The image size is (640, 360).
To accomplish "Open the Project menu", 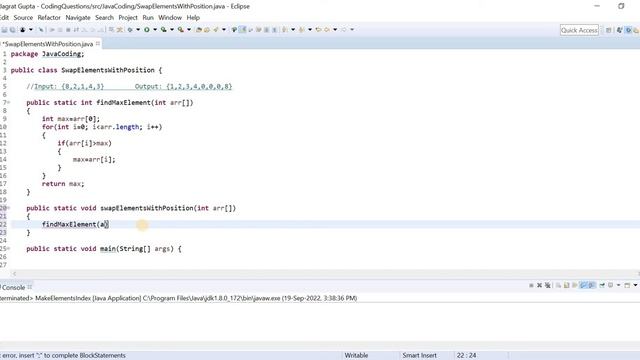I will [x=128, y=18].
